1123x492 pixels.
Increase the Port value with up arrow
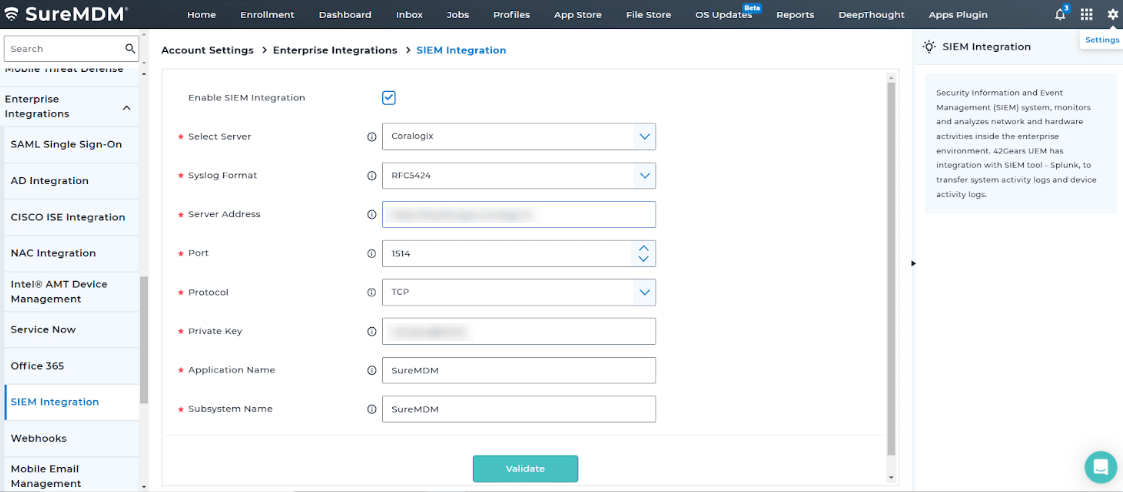point(643,247)
